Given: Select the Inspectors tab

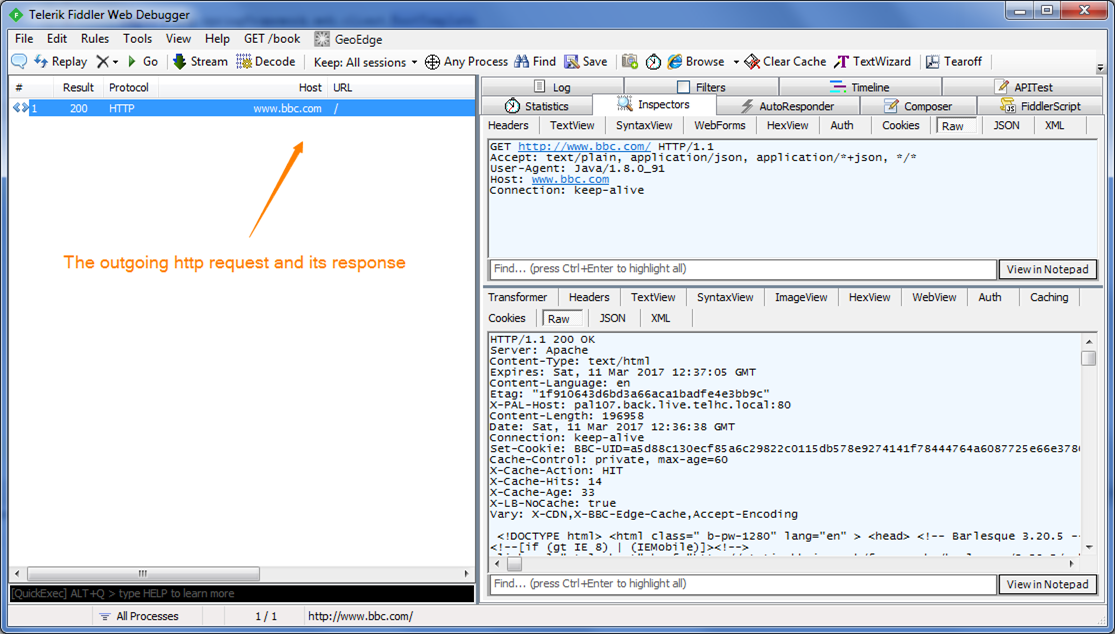Looking at the screenshot, I should (x=654, y=104).
